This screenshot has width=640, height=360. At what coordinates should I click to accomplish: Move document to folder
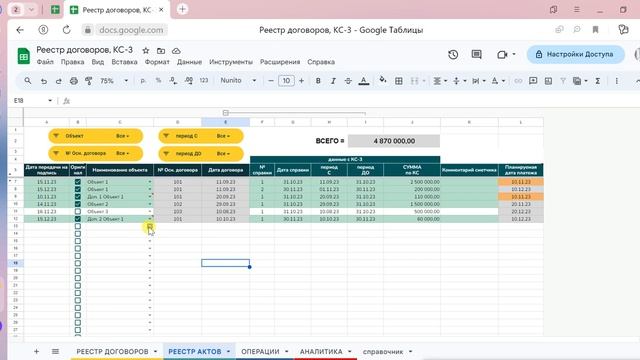click(x=161, y=51)
